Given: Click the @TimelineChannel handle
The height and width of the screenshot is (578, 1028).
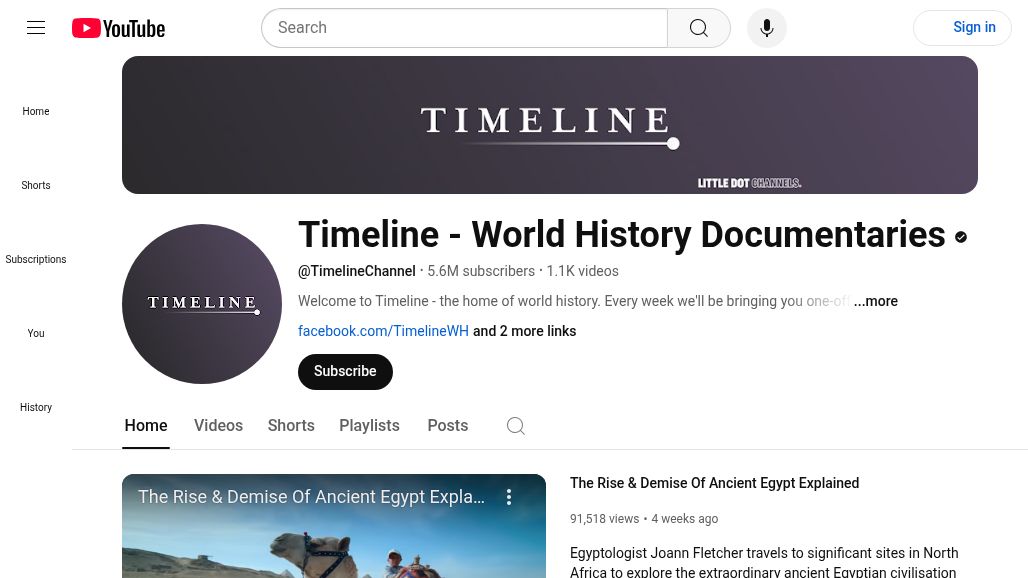Looking at the screenshot, I should coord(357,271).
